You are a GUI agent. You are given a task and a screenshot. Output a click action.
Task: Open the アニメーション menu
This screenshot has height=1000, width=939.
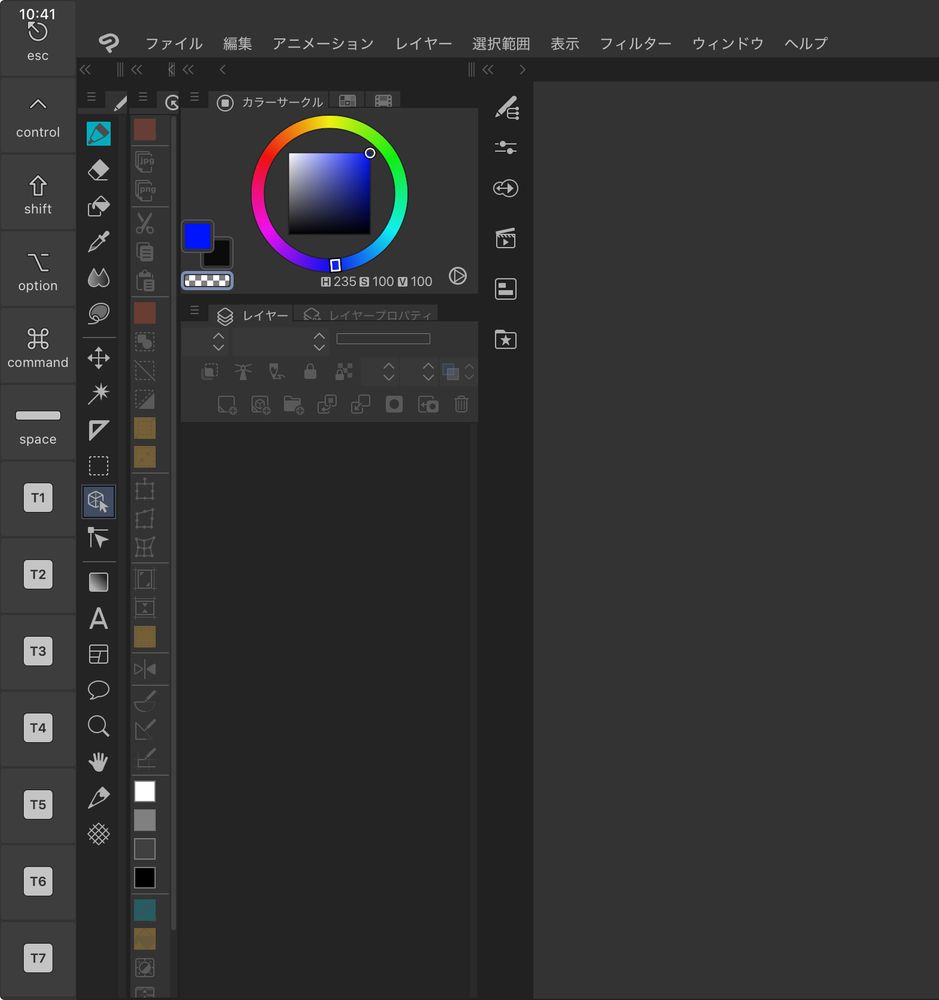pyautogui.click(x=323, y=43)
